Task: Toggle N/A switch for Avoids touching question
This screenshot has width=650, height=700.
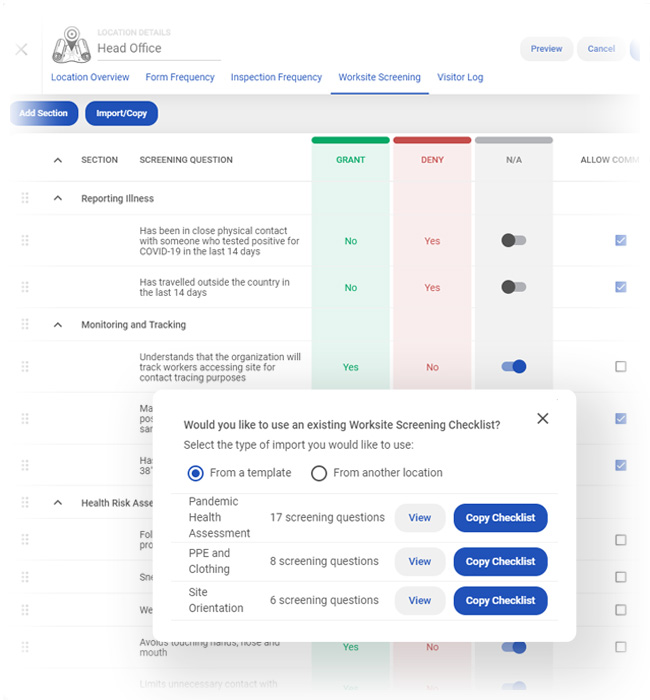Action: (513, 646)
